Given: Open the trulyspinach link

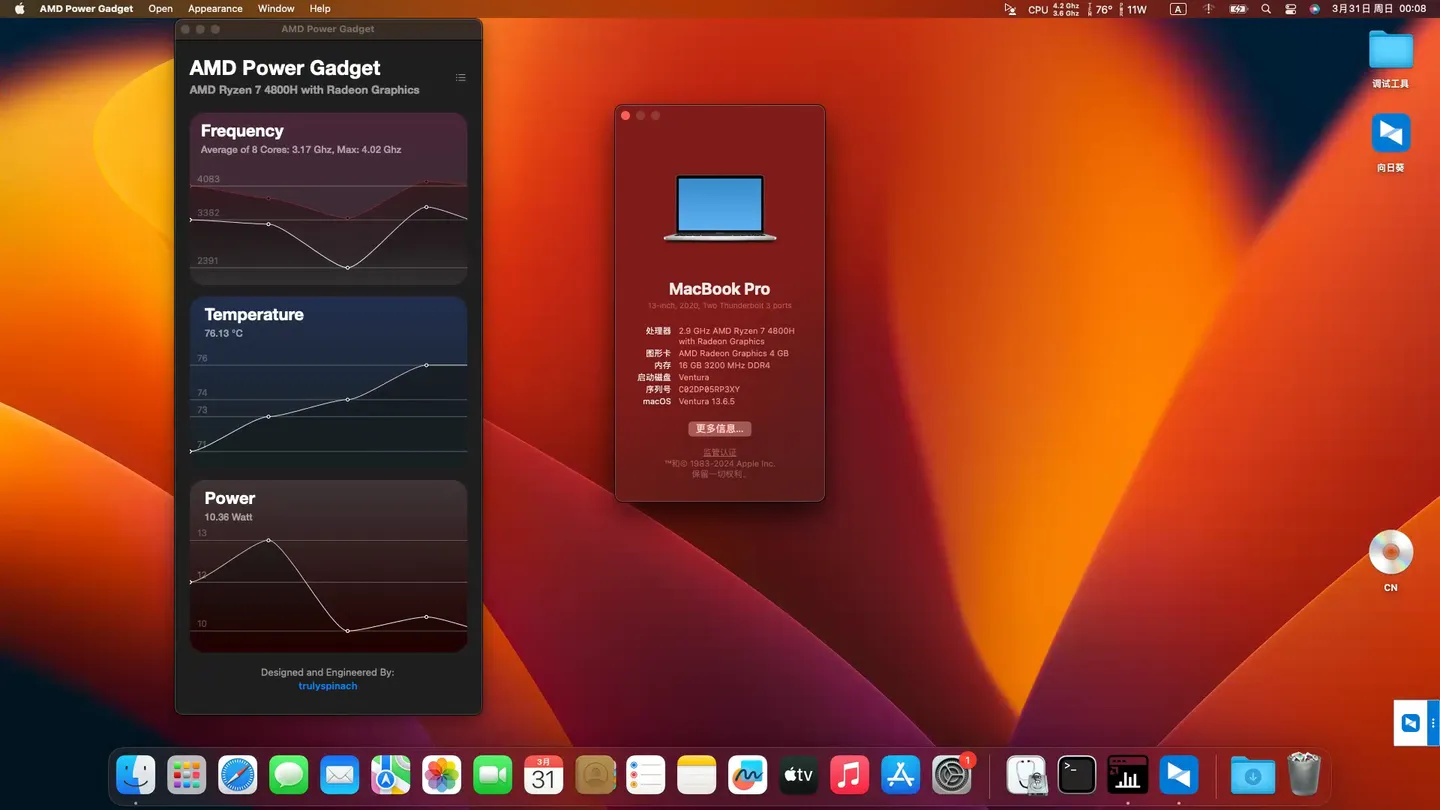Looking at the screenshot, I should tap(327, 686).
